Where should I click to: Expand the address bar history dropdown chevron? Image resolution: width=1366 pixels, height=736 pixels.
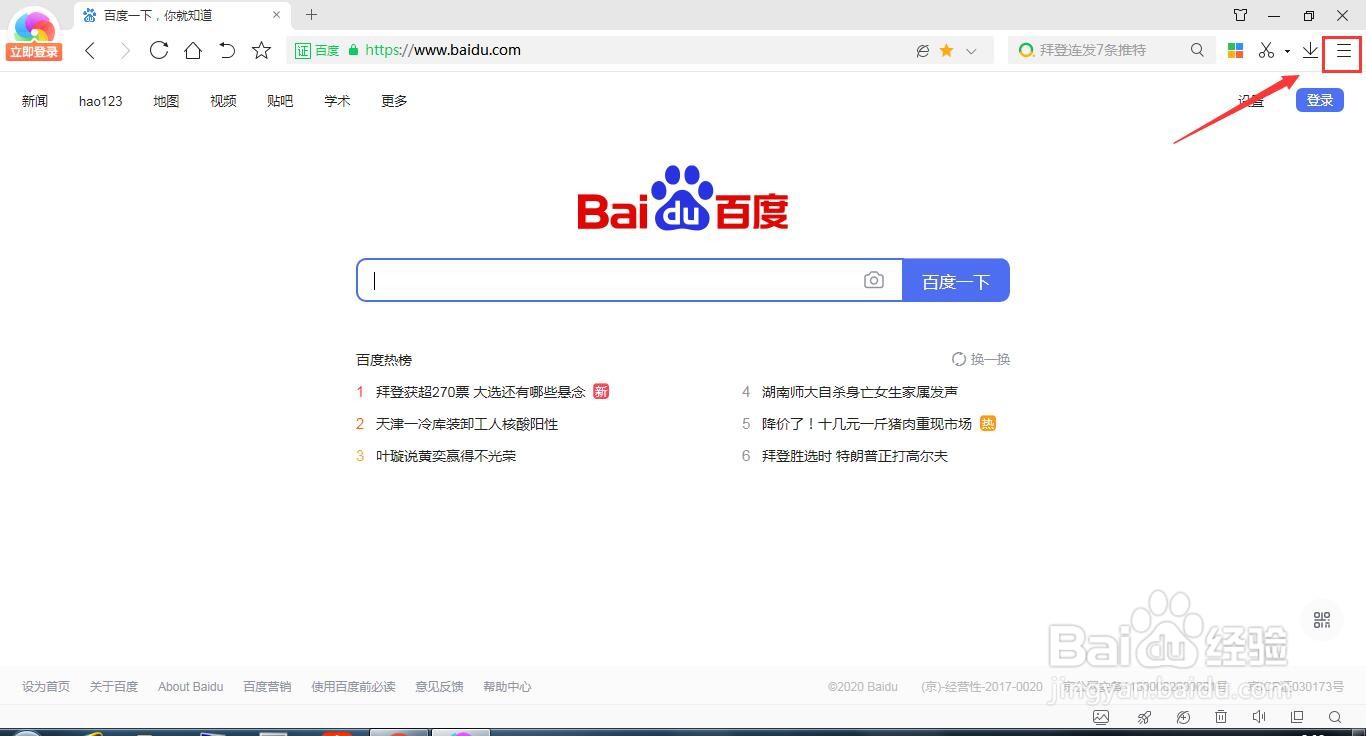971,51
